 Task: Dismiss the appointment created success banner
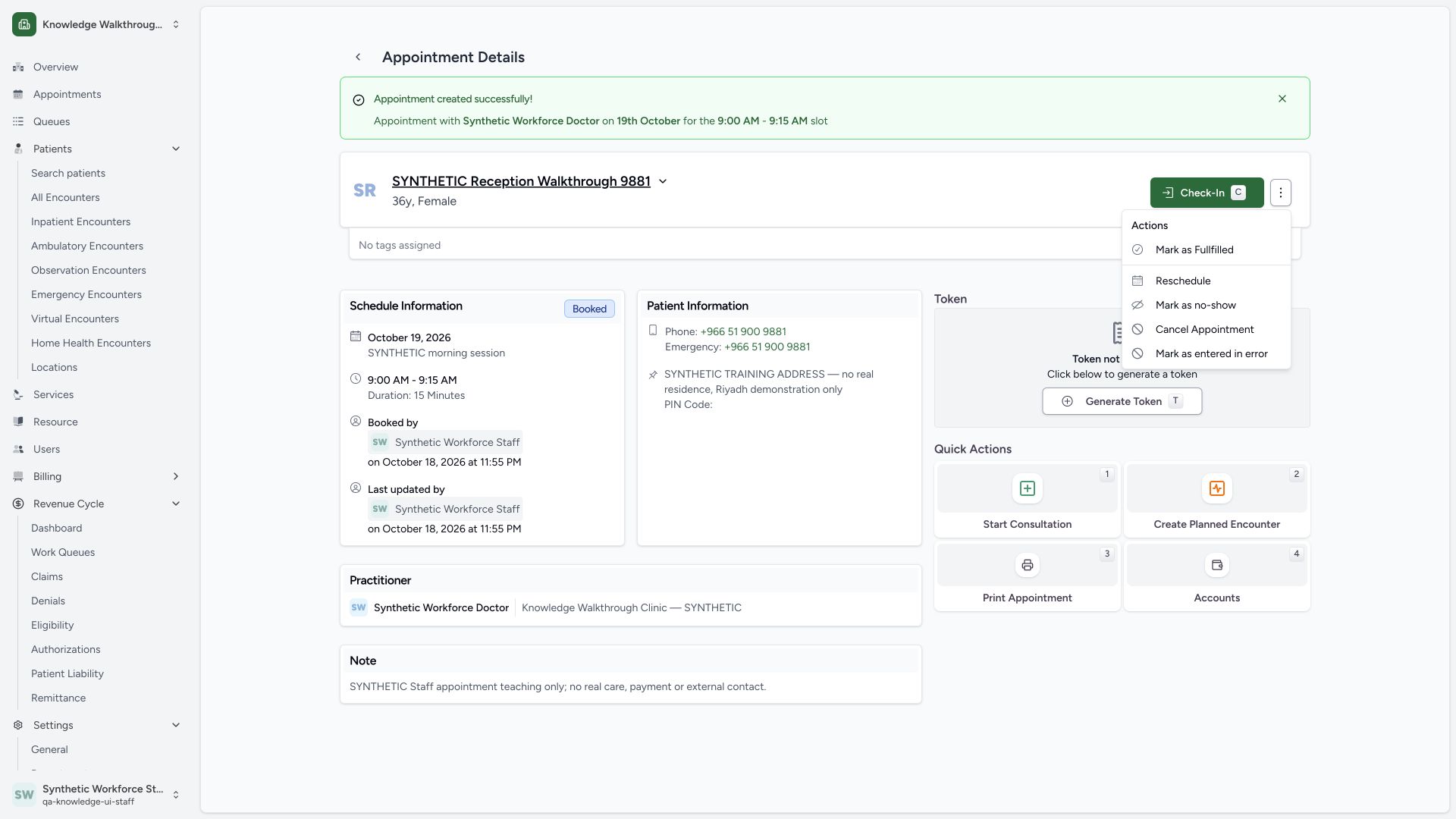(x=1282, y=99)
